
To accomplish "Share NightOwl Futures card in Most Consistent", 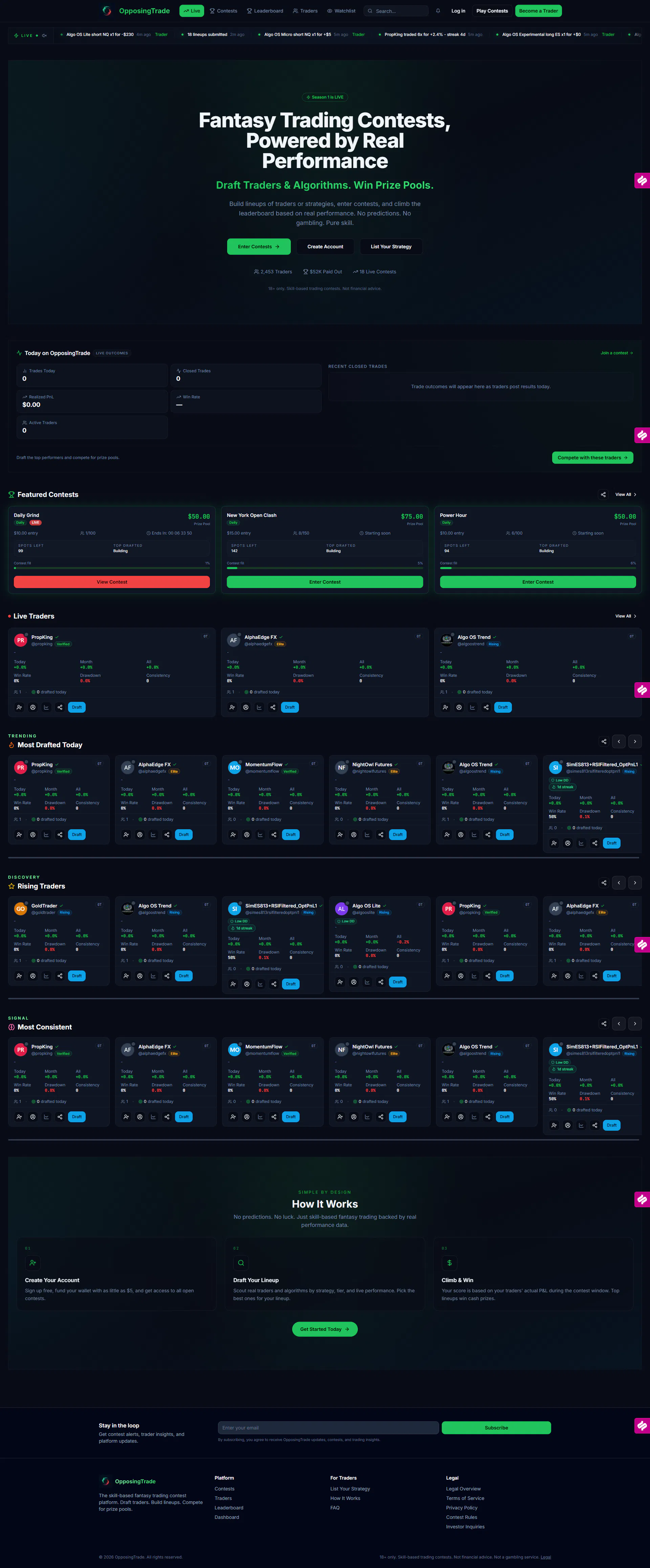I will click(x=381, y=1116).
